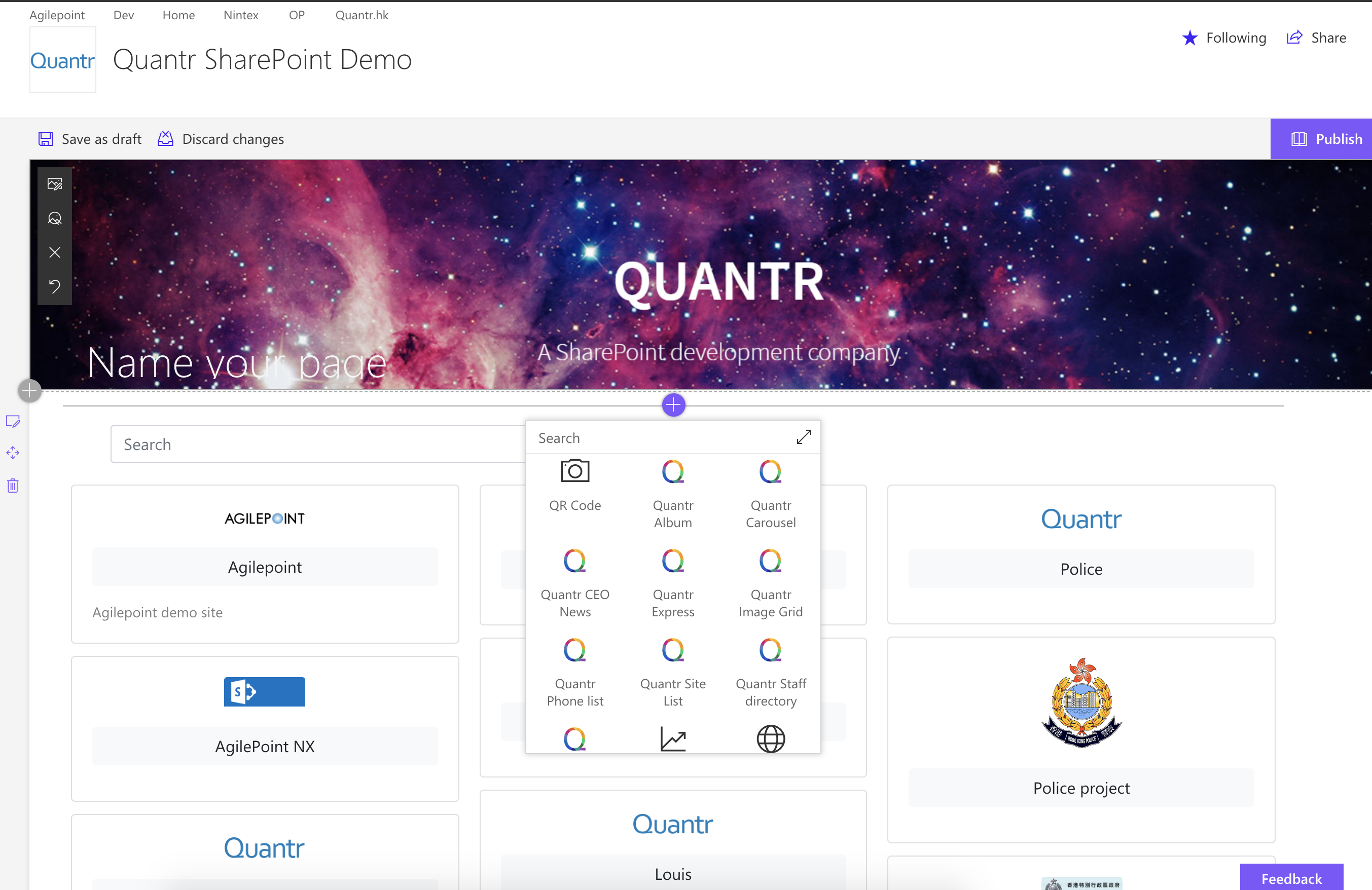Screen dimensions: 1372x890
Task: Click the Quantr SharePoint Demo site title
Action: pos(262,60)
